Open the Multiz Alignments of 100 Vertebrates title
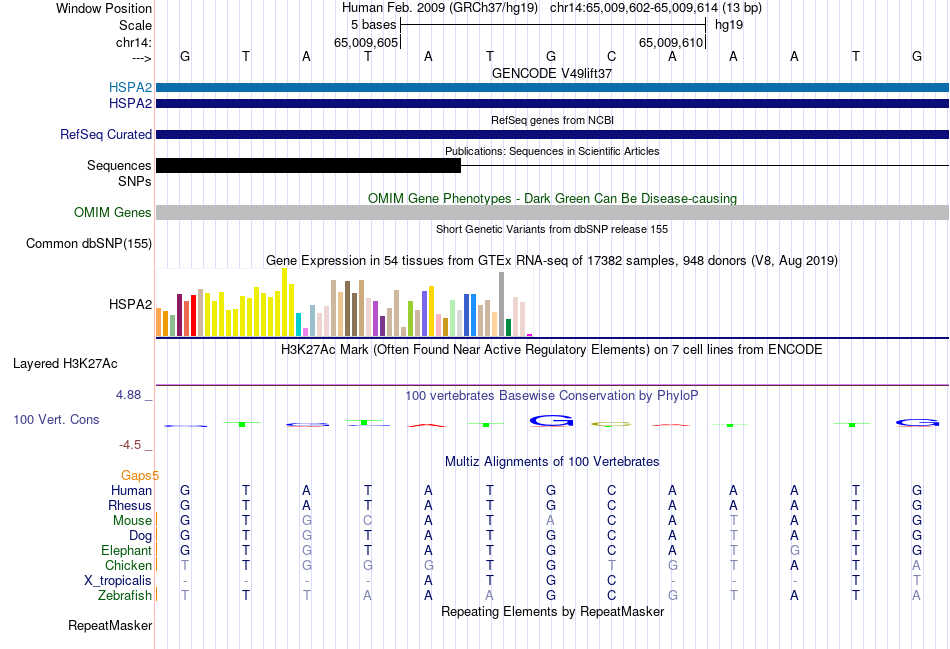 click(x=552, y=462)
